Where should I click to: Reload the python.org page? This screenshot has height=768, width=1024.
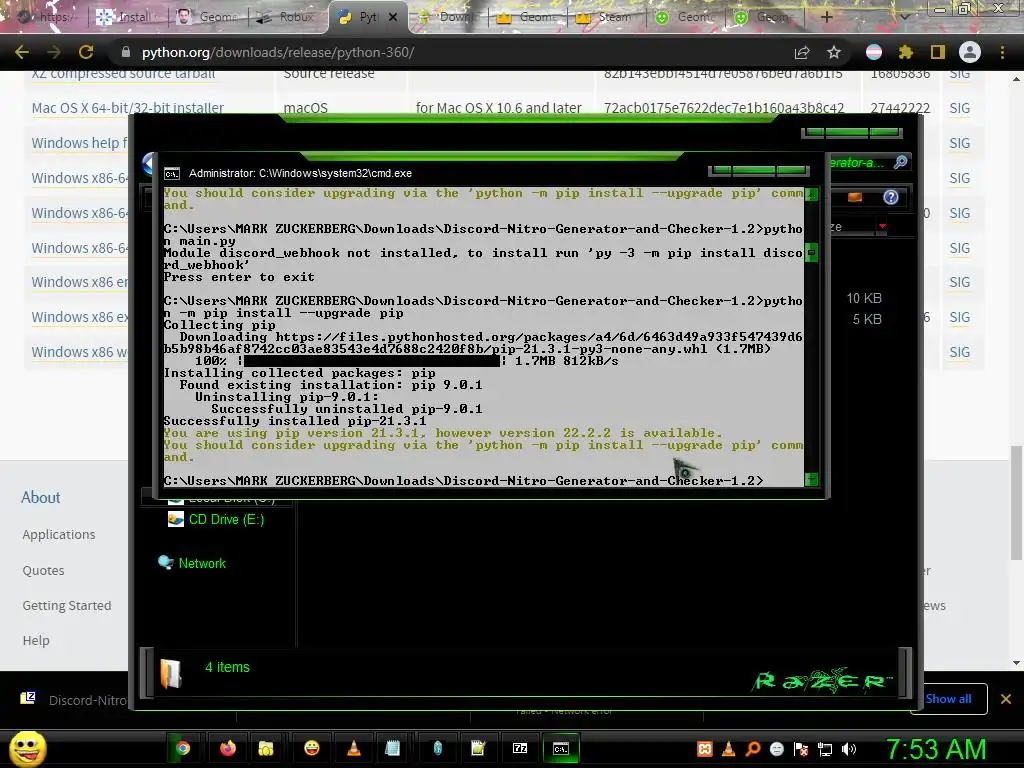(86, 52)
